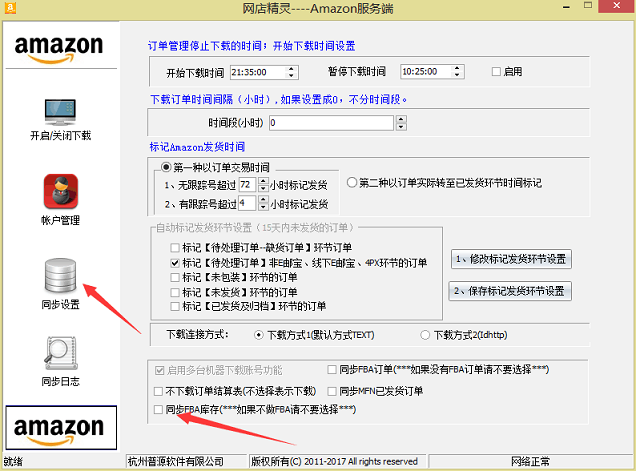
Task: Check 标记【未包装】环节的订单
Action: pyautogui.click(x=175, y=277)
